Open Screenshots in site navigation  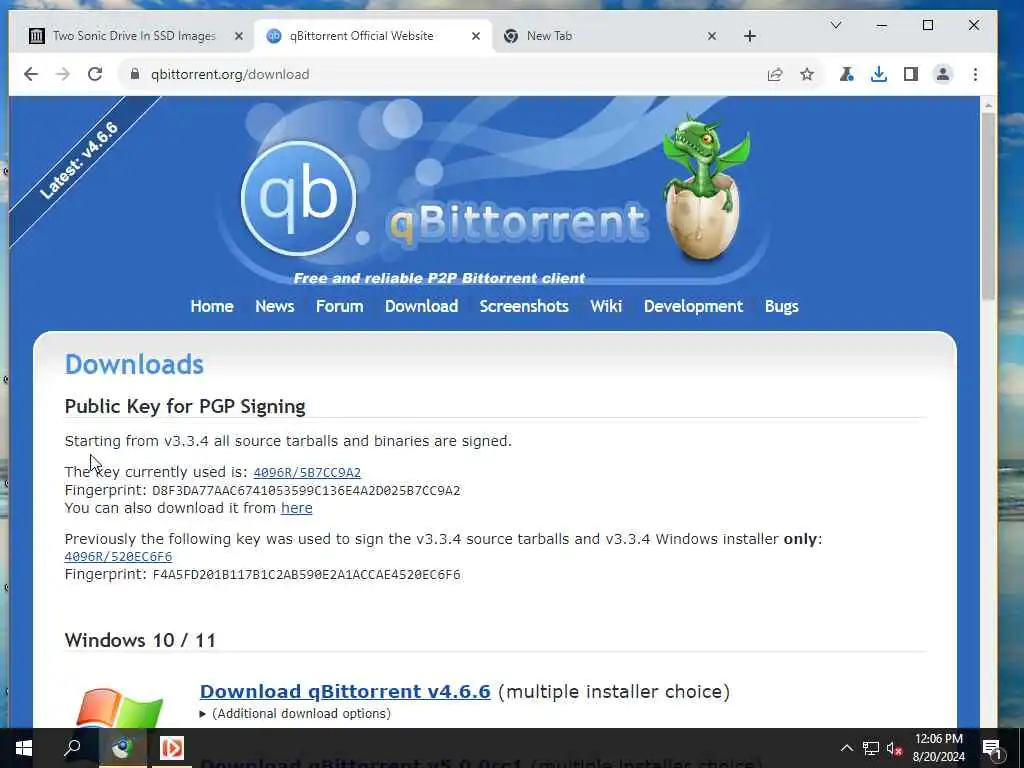click(x=524, y=306)
